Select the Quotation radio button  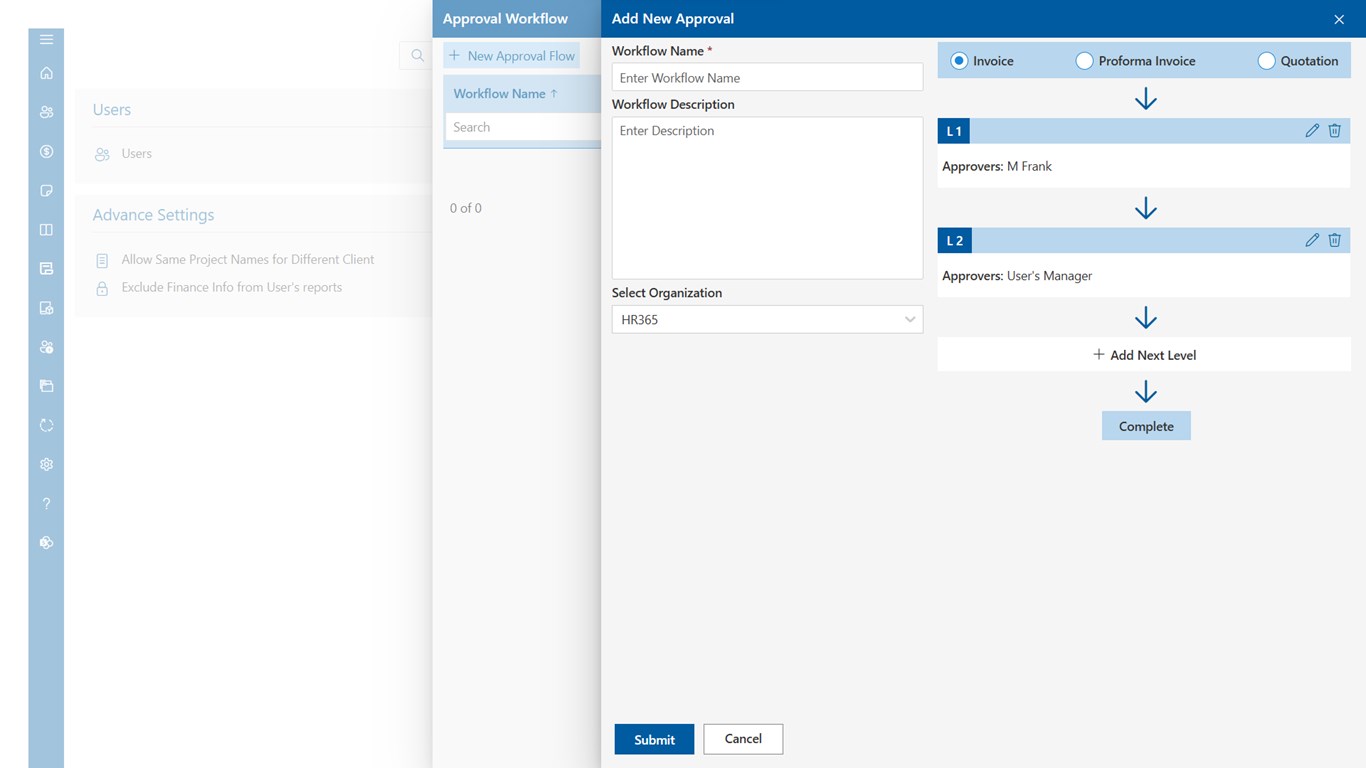pyautogui.click(x=1266, y=61)
